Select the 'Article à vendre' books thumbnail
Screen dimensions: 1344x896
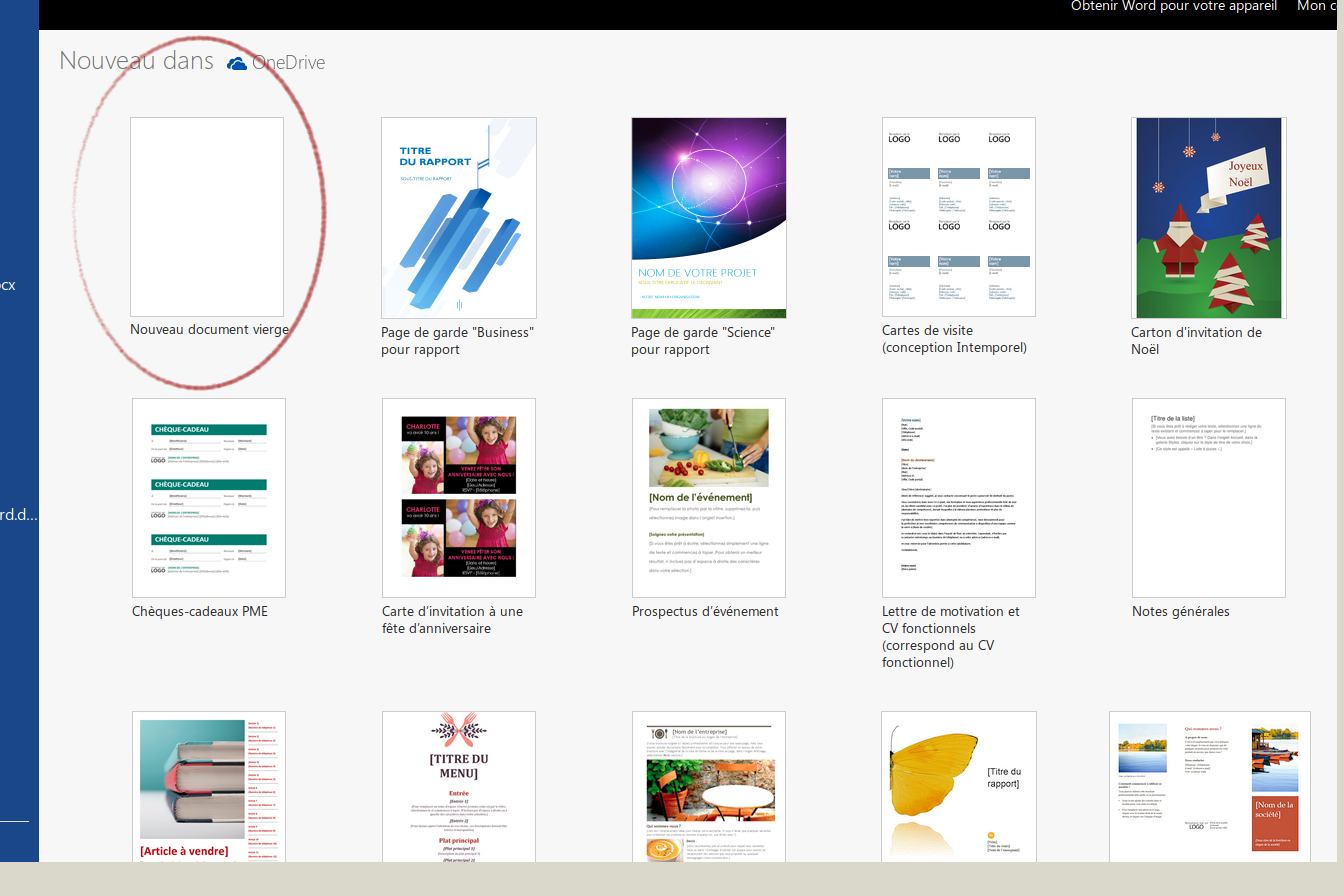tap(209, 787)
